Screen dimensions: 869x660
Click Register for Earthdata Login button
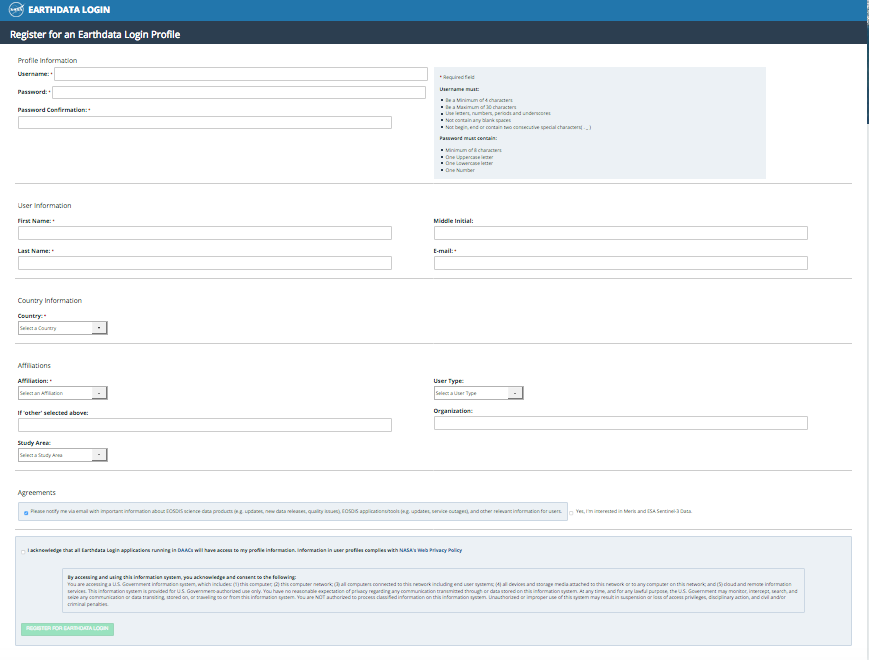(x=67, y=629)
